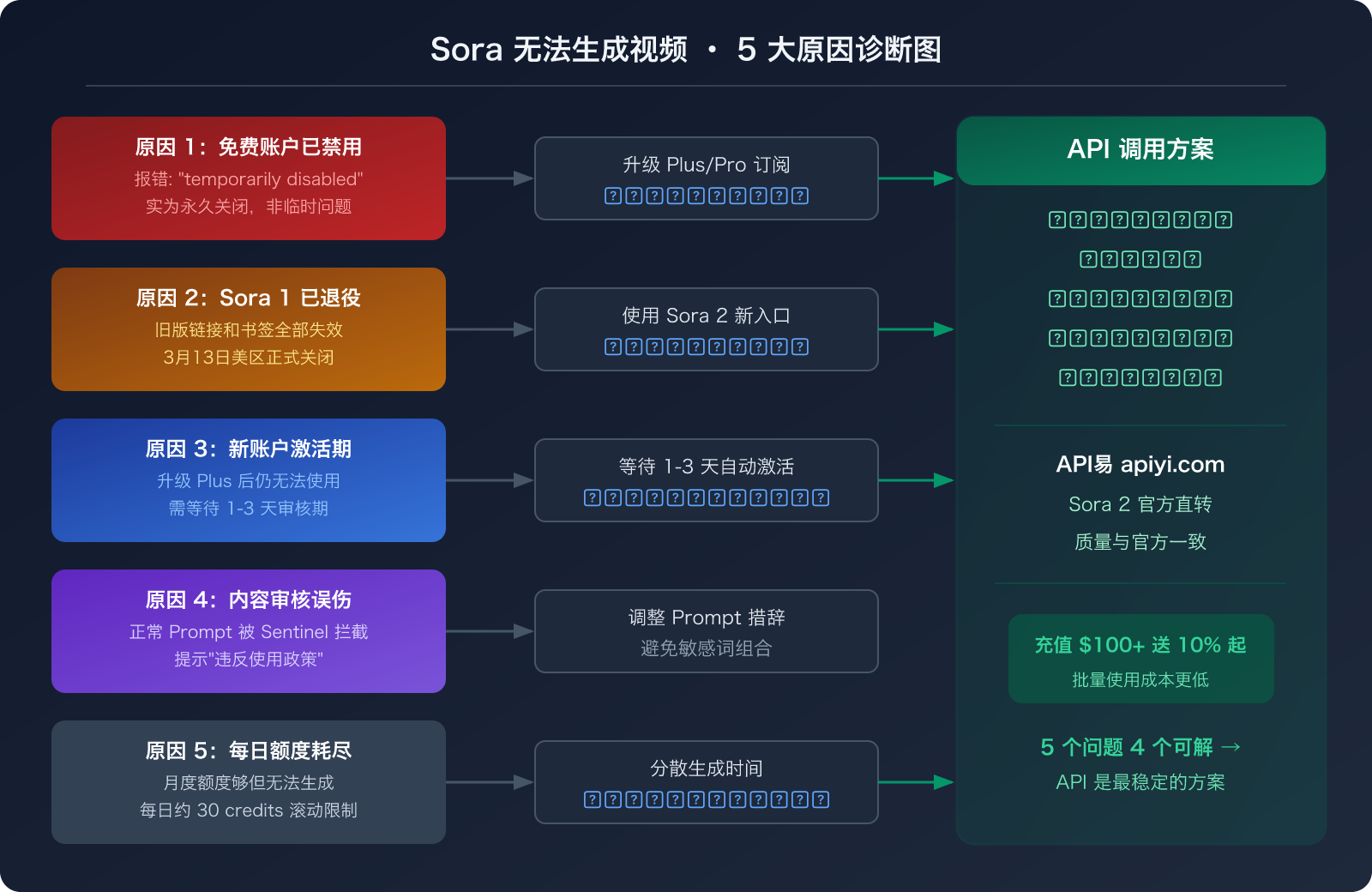The height and width of the screenshot is (892, 1372).
Task: Select the gray card 原因 5：每日额度耗尽
Action: pos(249,781)
